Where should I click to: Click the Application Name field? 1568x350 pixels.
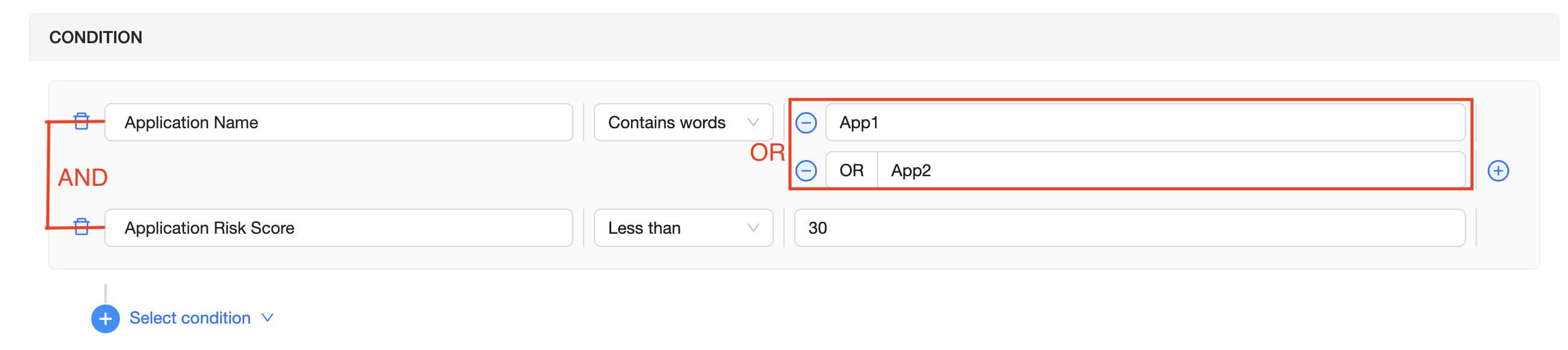tap(338, 123)
